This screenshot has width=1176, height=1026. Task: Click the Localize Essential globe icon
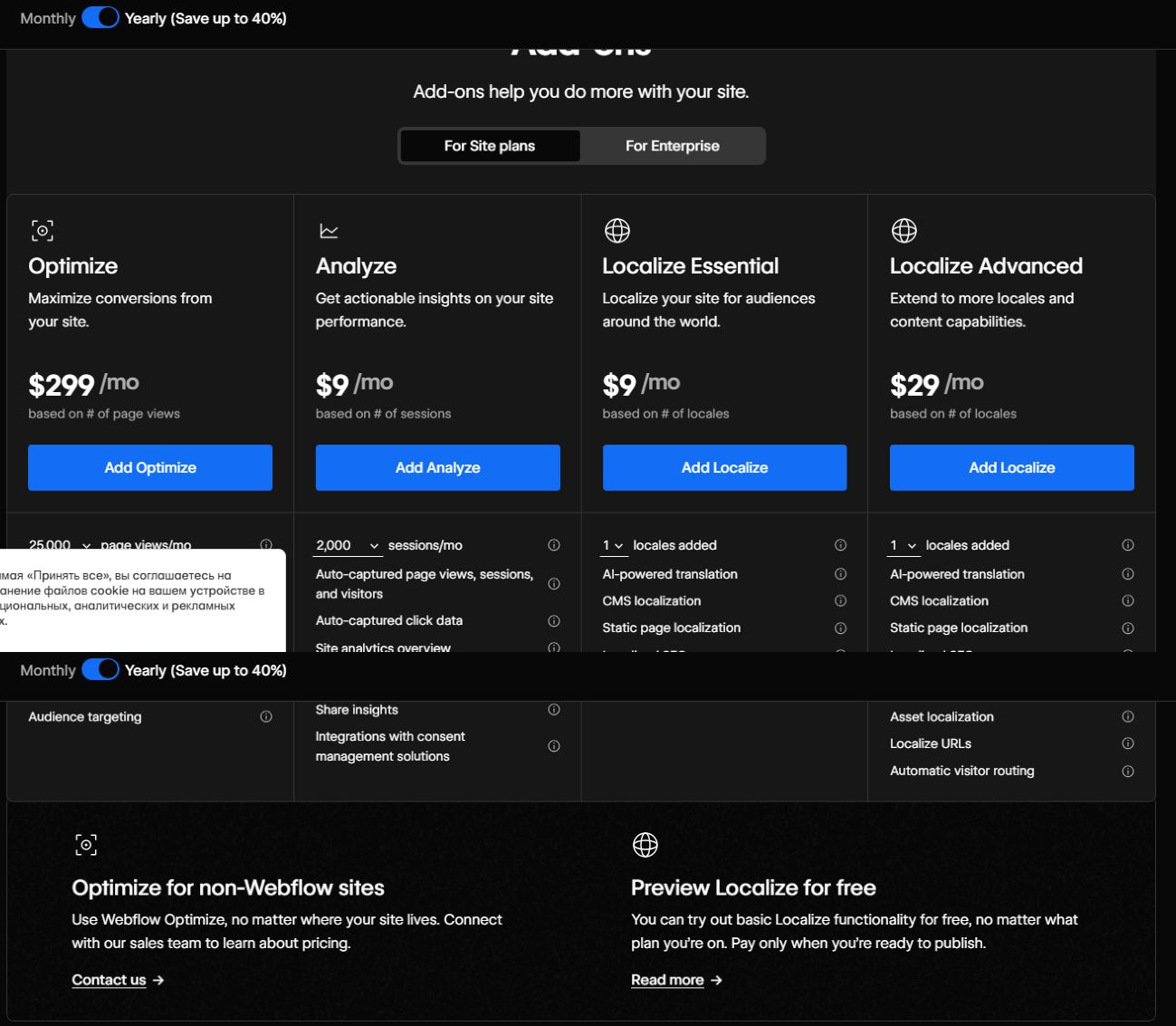[617, 231]
